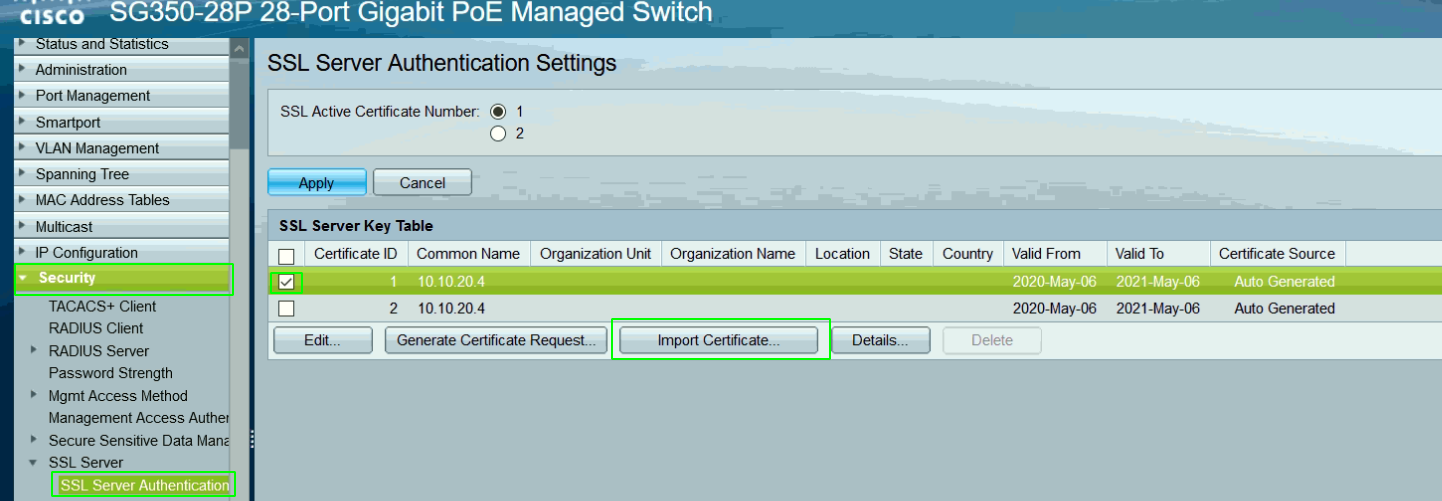Viewport: 1442px width, 501px height.
Task: Open certificate Details dialog
Action: click(x=880, y=340)
